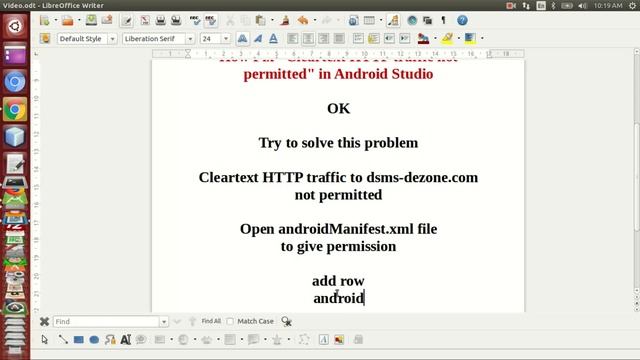Toggle Bold formatting
640x360 pixels.
point(242,38)
